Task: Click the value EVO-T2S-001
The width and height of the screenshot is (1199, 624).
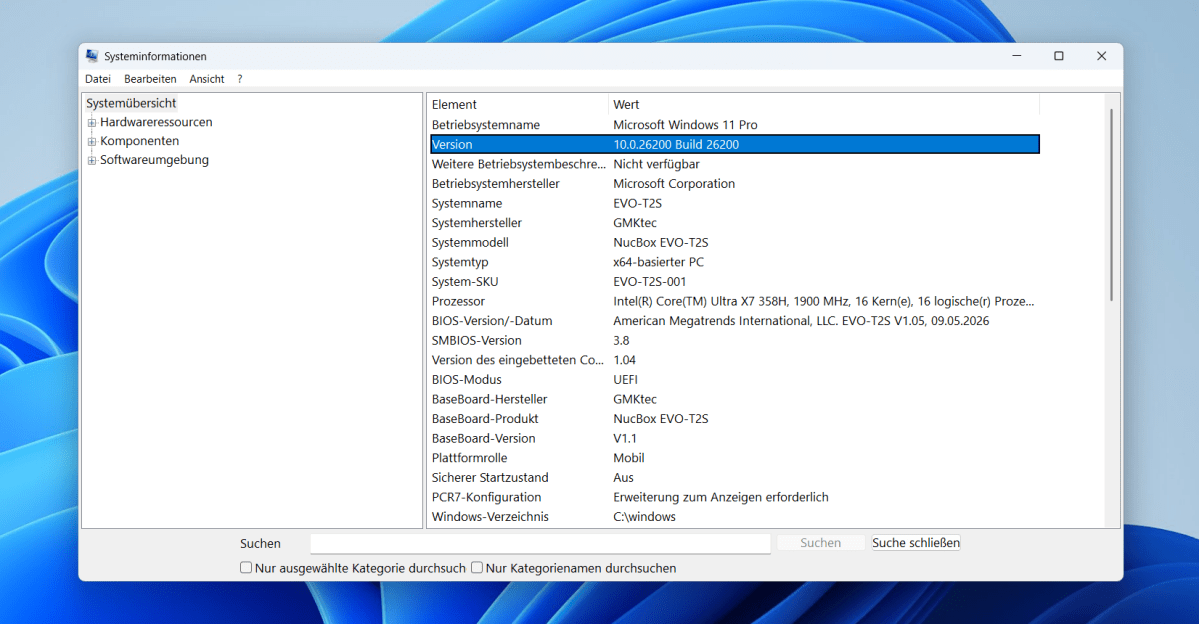Action: click(x=650, y=282)
